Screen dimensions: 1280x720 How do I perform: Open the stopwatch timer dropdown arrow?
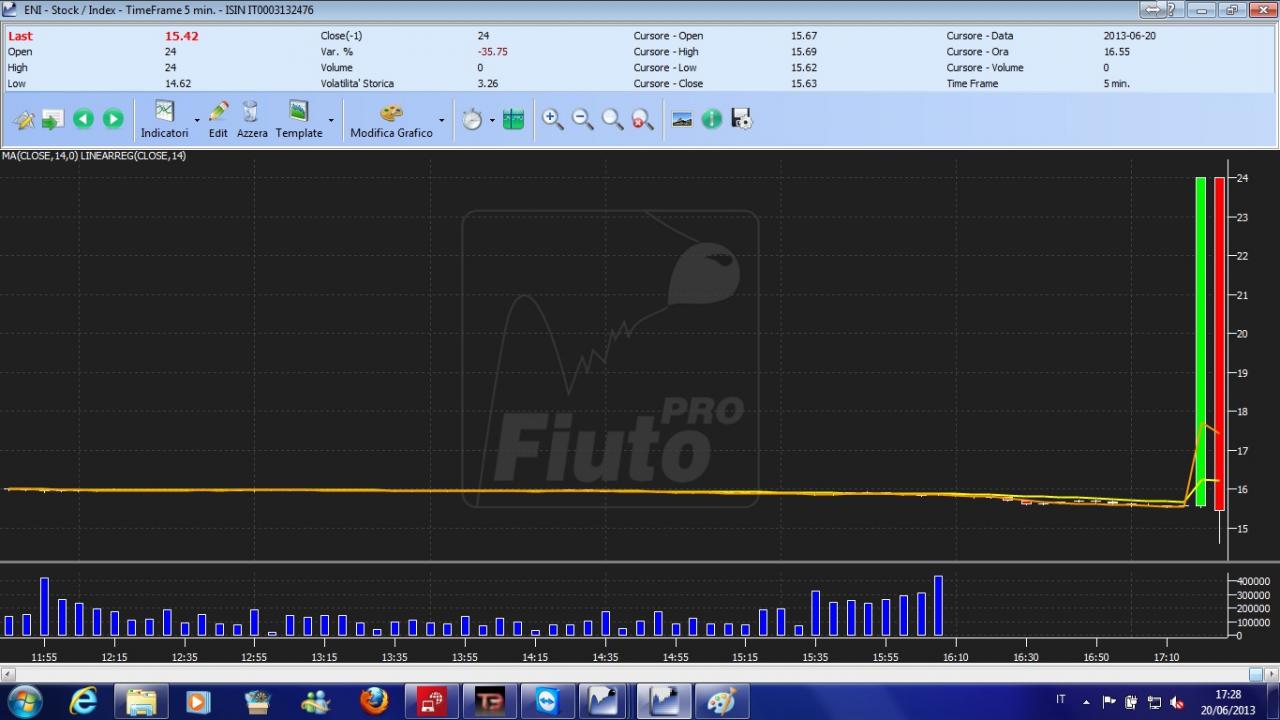click(492, 120)
